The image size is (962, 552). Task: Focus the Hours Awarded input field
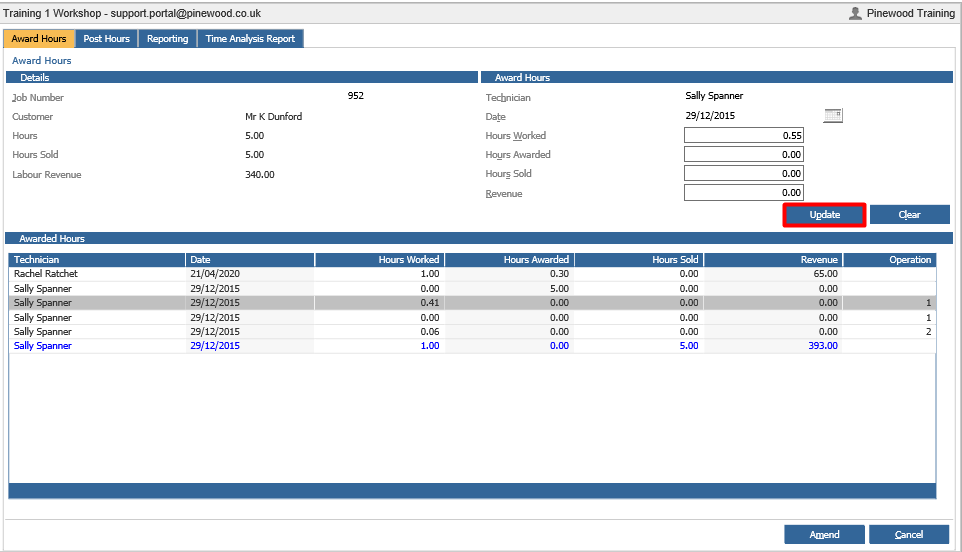[744, 155]
